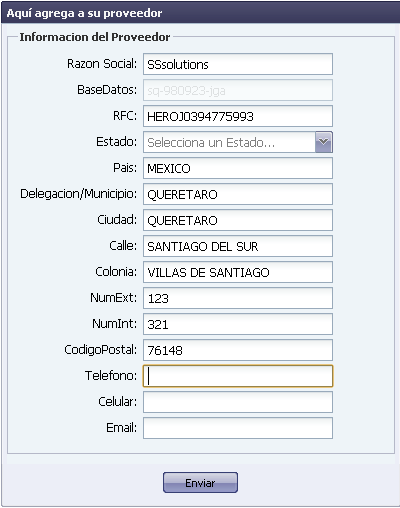Image resolution: width=400 pixels, height=508 pixels.
Task: Click the NumExt field with 123
Action: pos(238,298)
